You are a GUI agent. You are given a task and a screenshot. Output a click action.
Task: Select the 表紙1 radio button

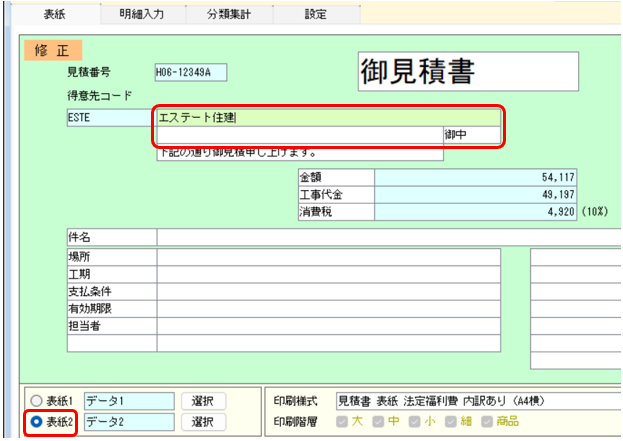[37, 401]
